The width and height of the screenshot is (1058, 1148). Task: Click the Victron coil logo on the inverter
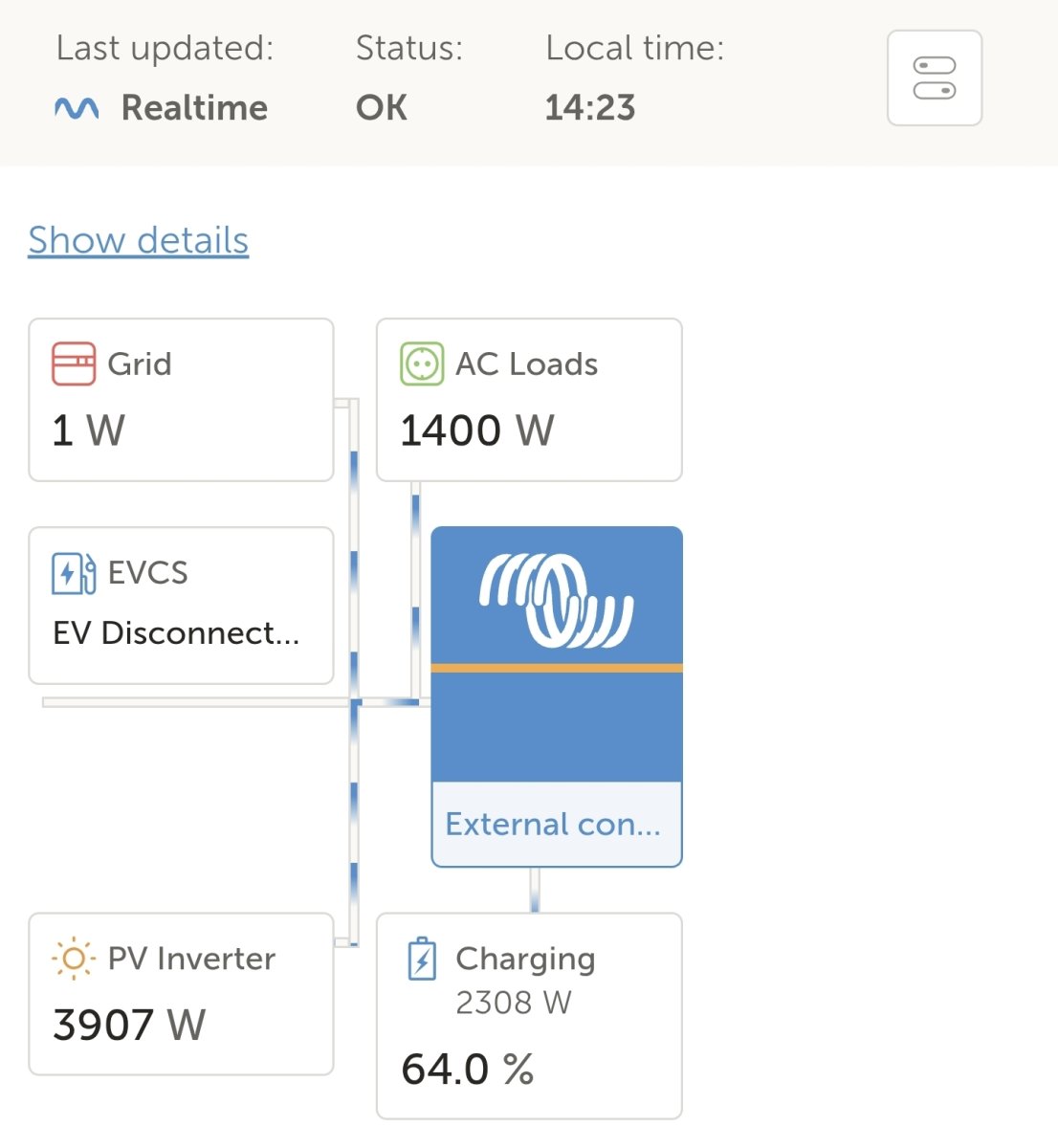(x=556, y=600)
